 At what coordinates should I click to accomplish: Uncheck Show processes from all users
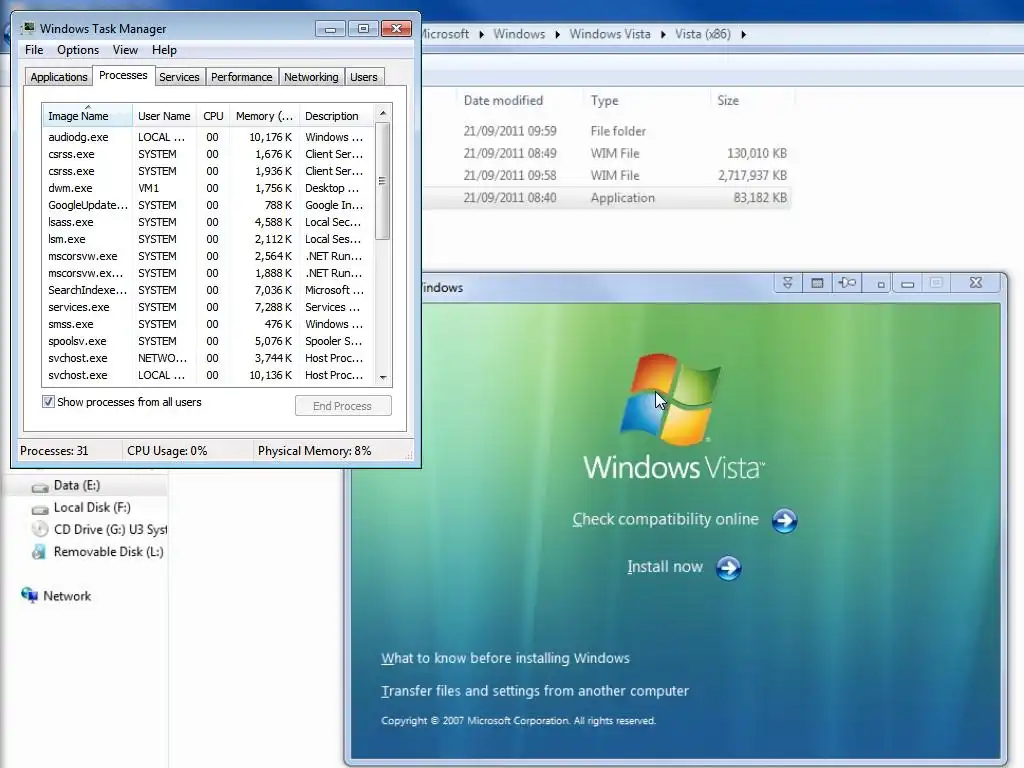click(48, 402)
